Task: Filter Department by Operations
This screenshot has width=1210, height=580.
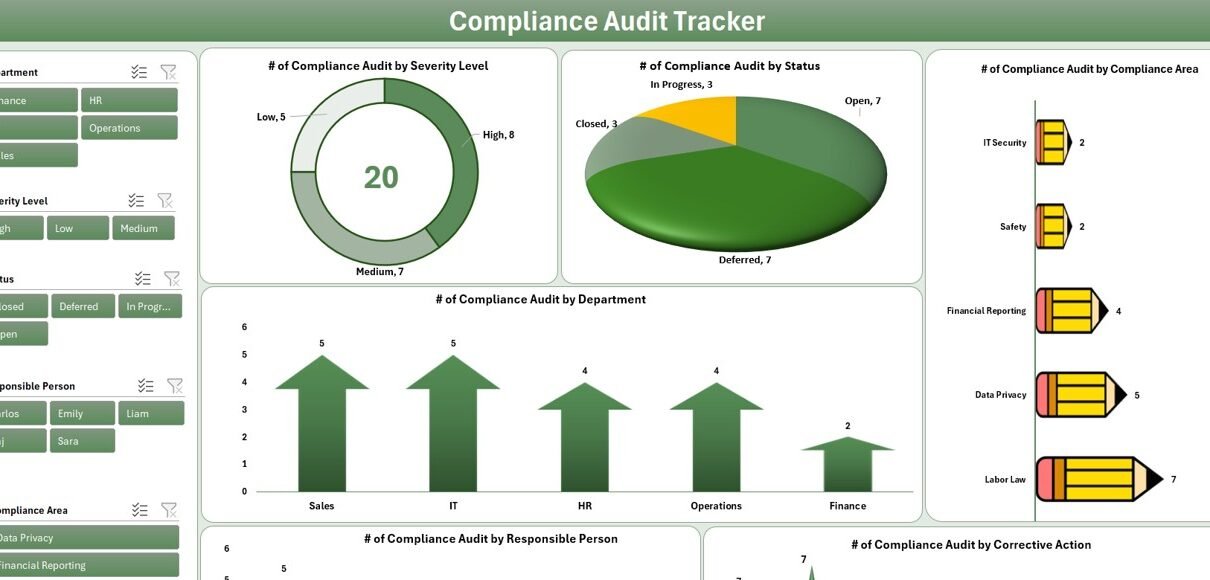Action: pos(129,128)
